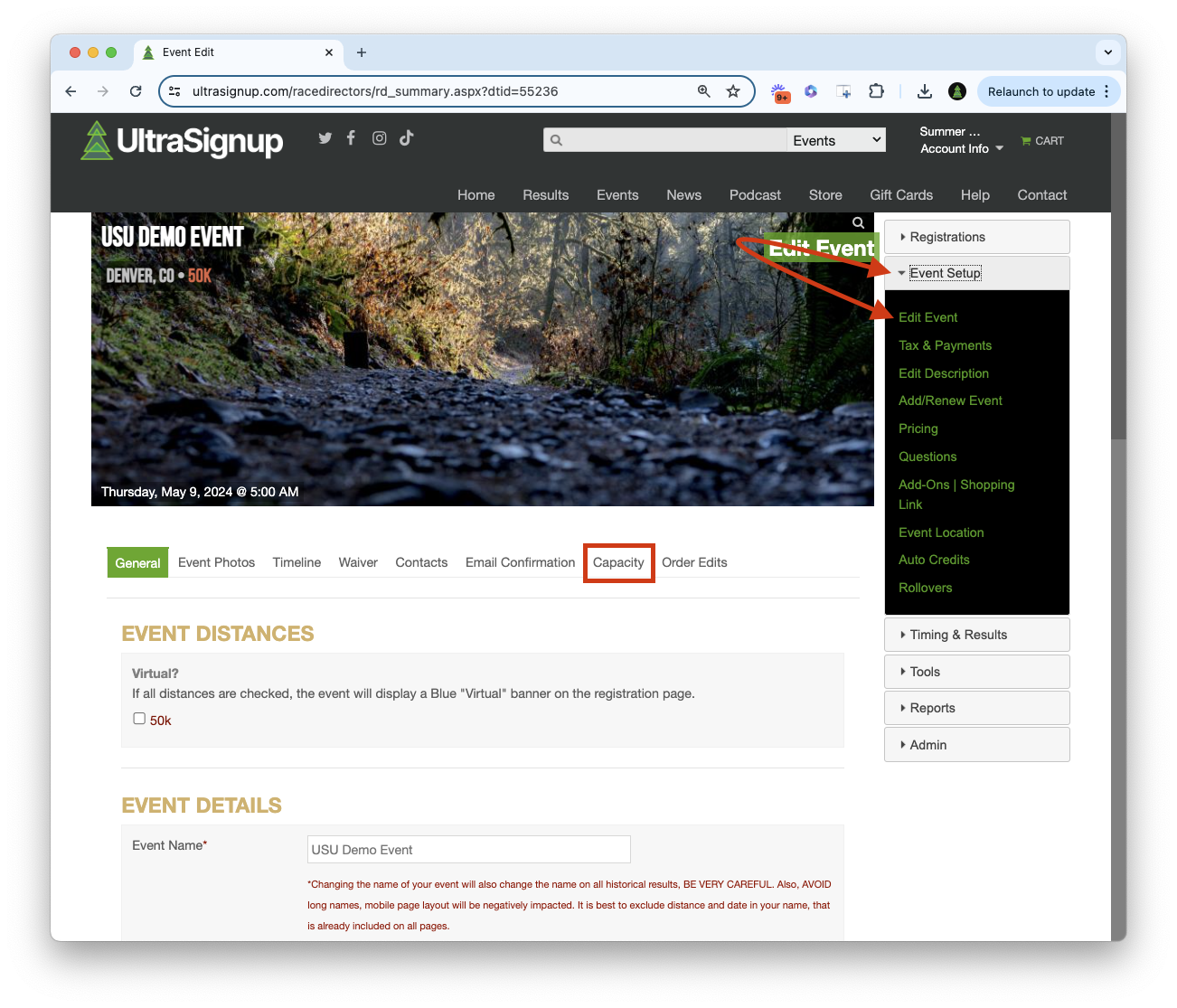Screen dimensions: 1177x1008
Task: Open Edit Description link
Action: pos(944,373)
